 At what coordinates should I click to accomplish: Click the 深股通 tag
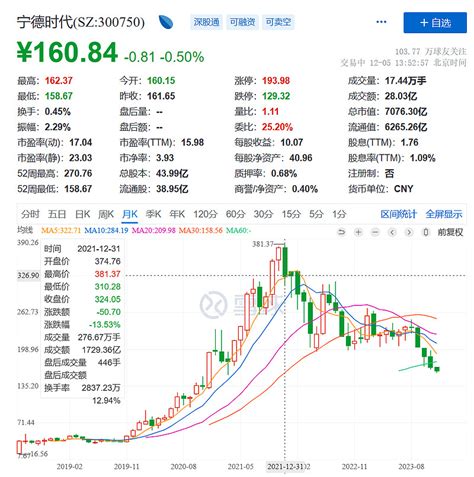(206, 22)
